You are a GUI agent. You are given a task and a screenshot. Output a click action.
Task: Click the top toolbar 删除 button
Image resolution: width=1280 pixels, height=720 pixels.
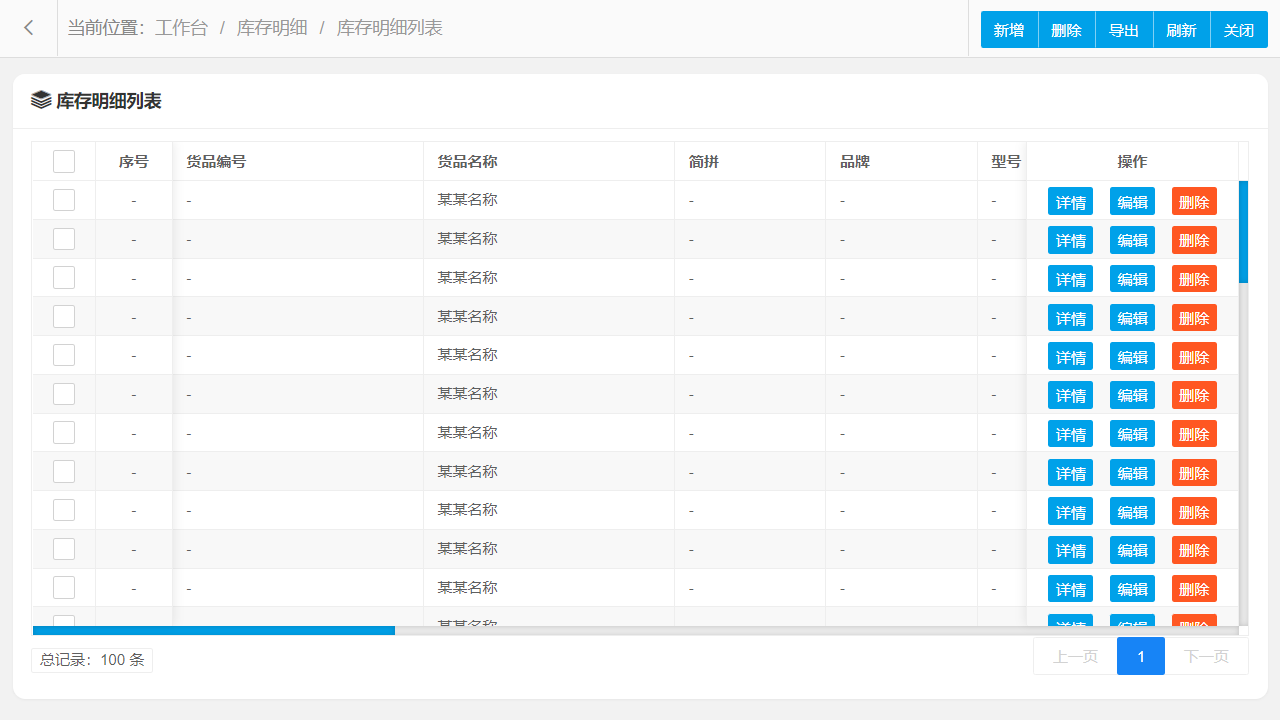1067,30
